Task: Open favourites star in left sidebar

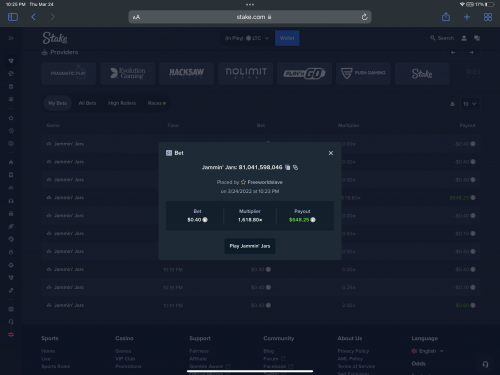Action: point(11,118)
